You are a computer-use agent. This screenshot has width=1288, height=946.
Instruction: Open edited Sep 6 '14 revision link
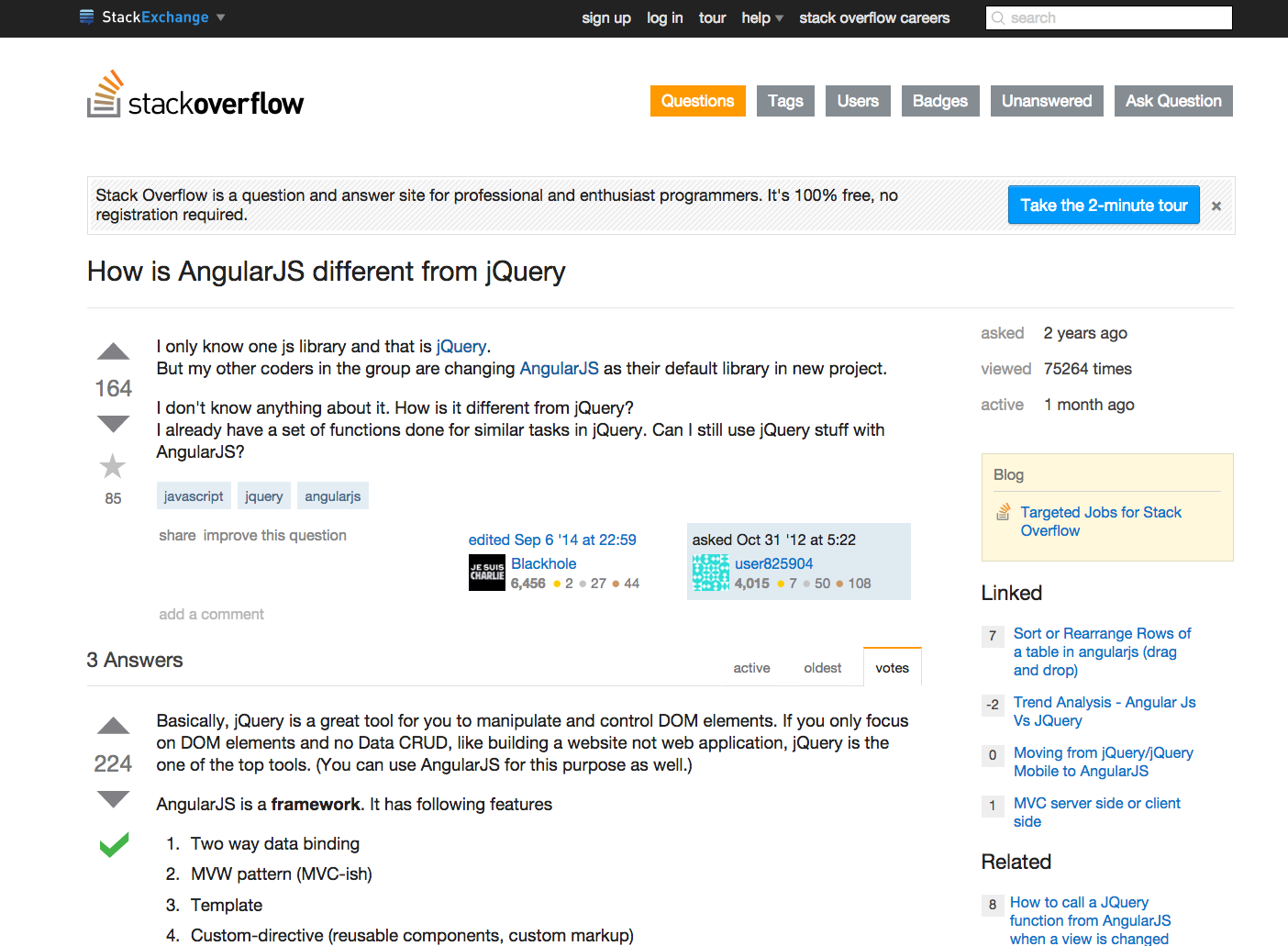click(x=552, y=540)
